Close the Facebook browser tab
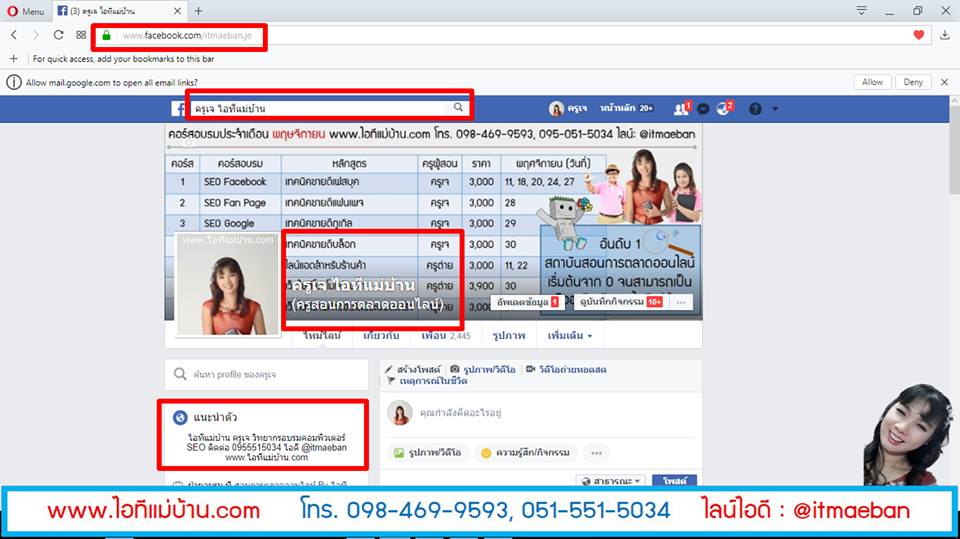Image resolution: width=960 pixels, height=539 pixels. (x=177, y=11)
